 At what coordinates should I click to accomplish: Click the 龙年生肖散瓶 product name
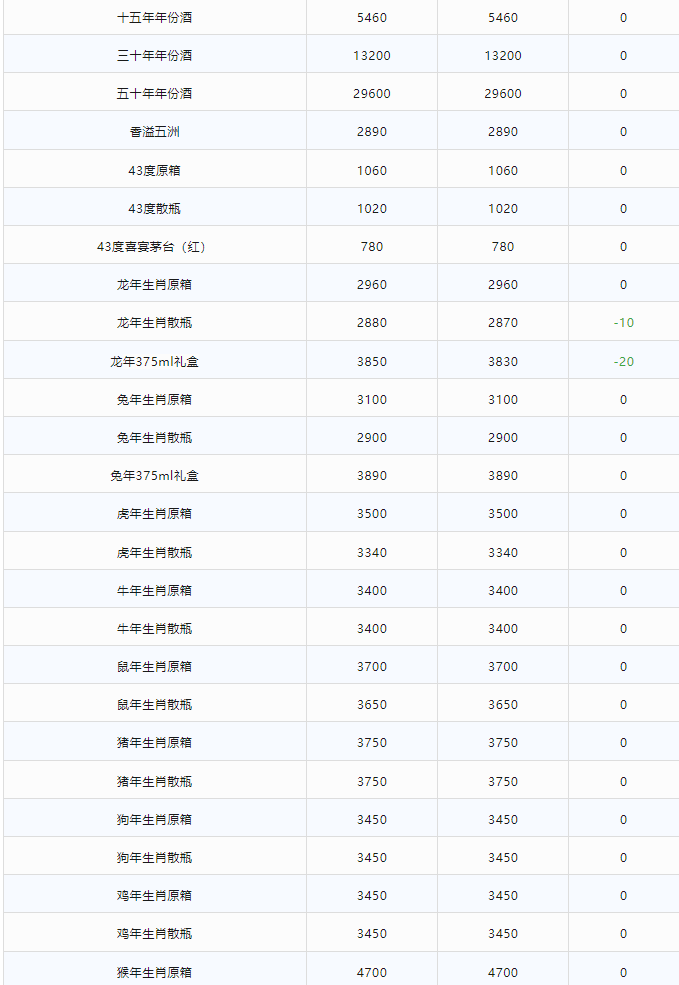(x=155, y=323)
